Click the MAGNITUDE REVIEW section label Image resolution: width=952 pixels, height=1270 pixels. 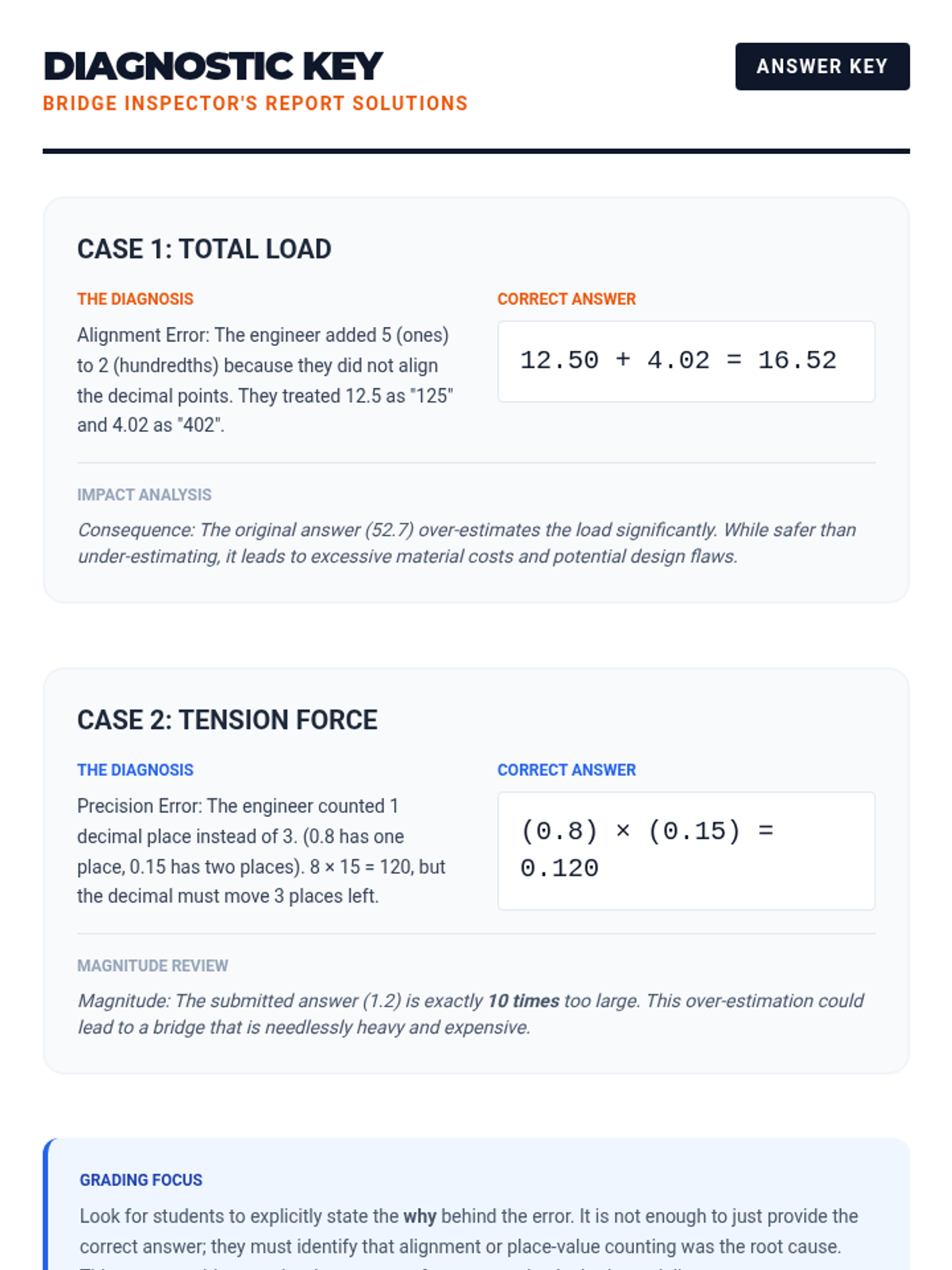click(x=152, y=966)
